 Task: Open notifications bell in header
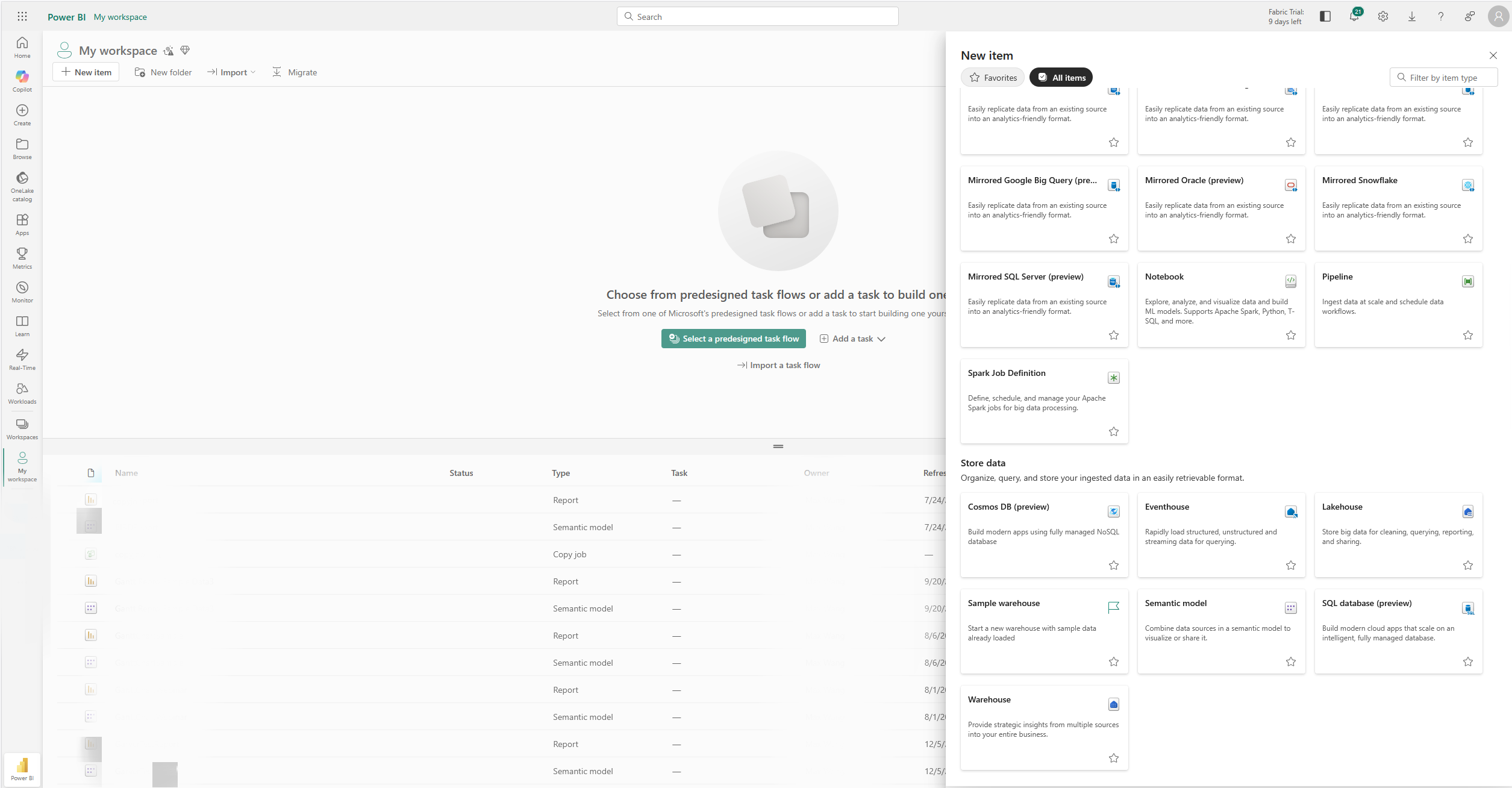pos(1354,17)
